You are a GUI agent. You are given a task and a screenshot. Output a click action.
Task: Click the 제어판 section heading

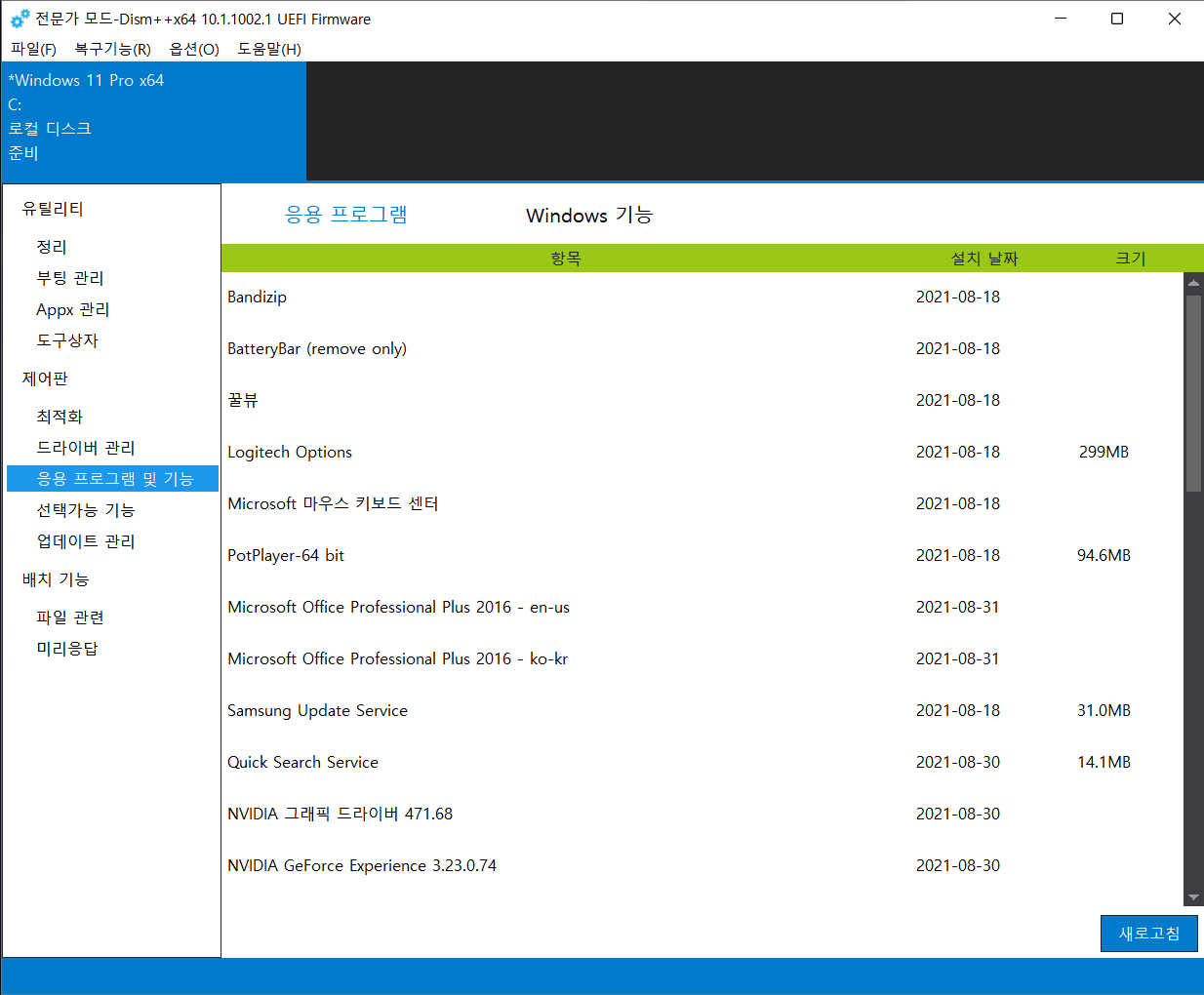coord(45,378)
